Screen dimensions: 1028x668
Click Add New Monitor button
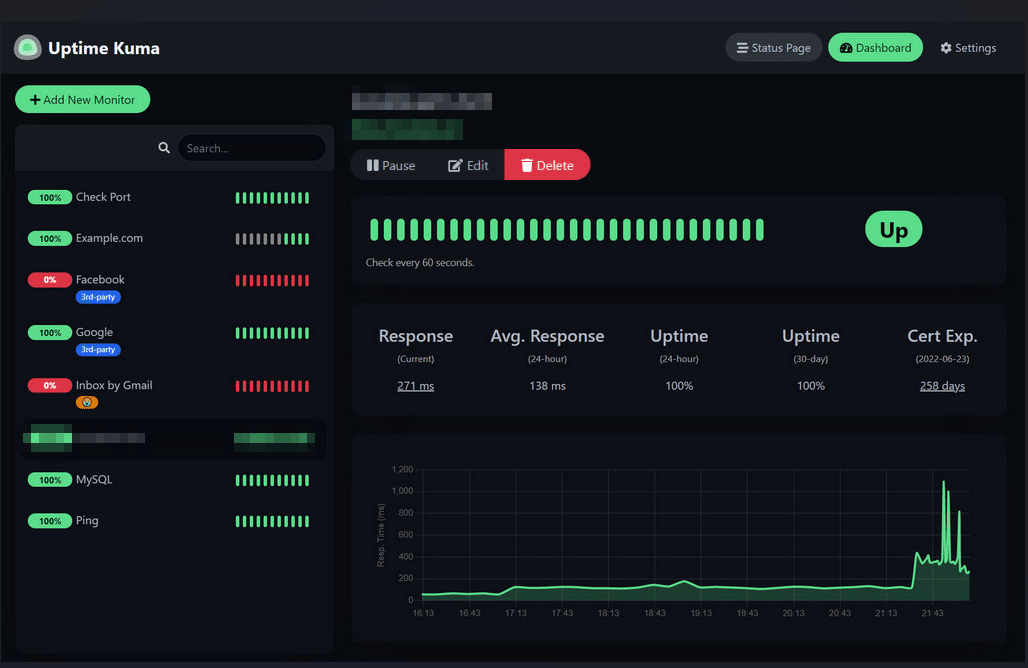tap(83, 100)
